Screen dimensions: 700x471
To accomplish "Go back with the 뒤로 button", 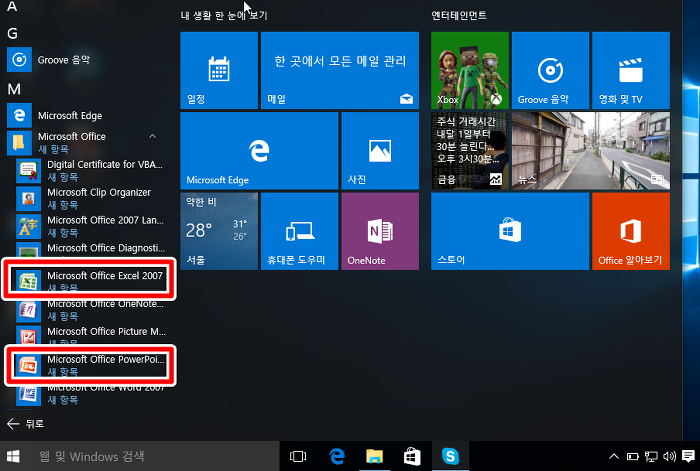I will pos(26,424).
